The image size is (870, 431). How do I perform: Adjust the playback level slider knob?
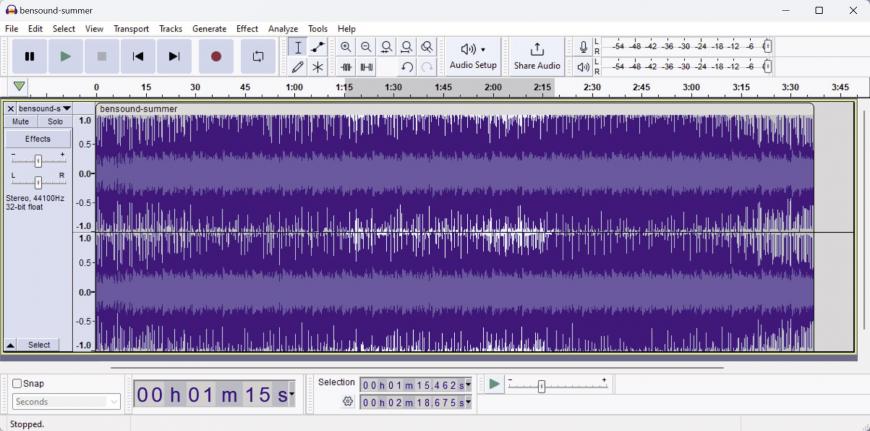pos(767,67)
